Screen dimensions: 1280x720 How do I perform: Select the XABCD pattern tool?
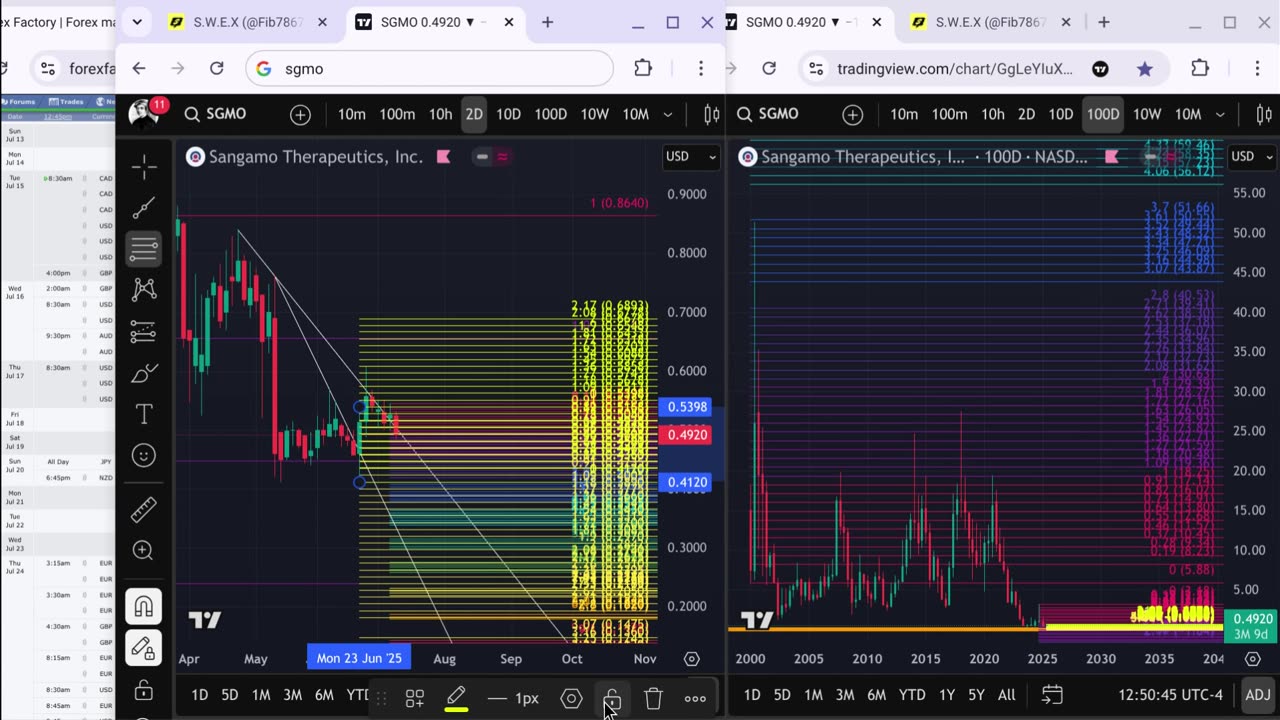144,289
